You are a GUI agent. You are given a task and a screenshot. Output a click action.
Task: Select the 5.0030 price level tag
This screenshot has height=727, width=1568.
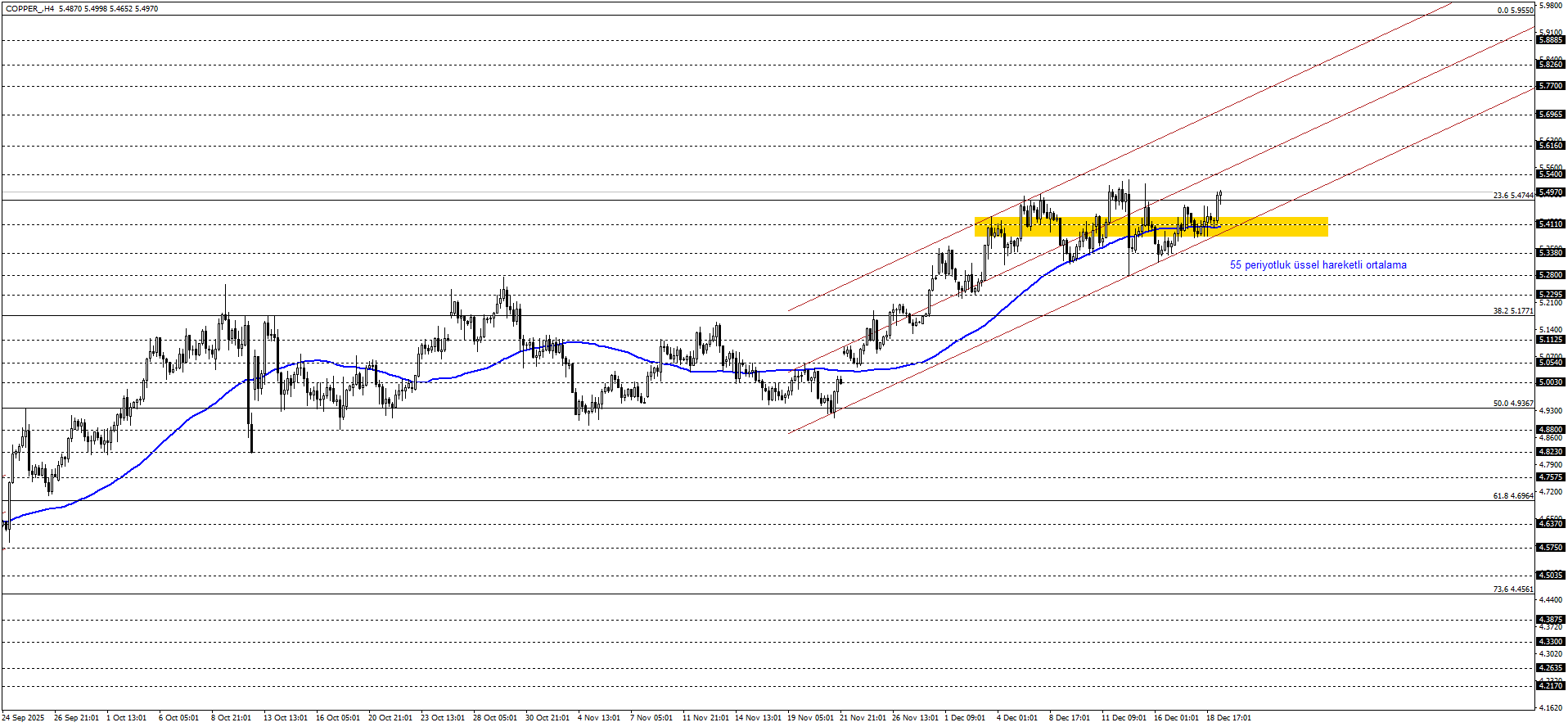tap(1551, 382)
